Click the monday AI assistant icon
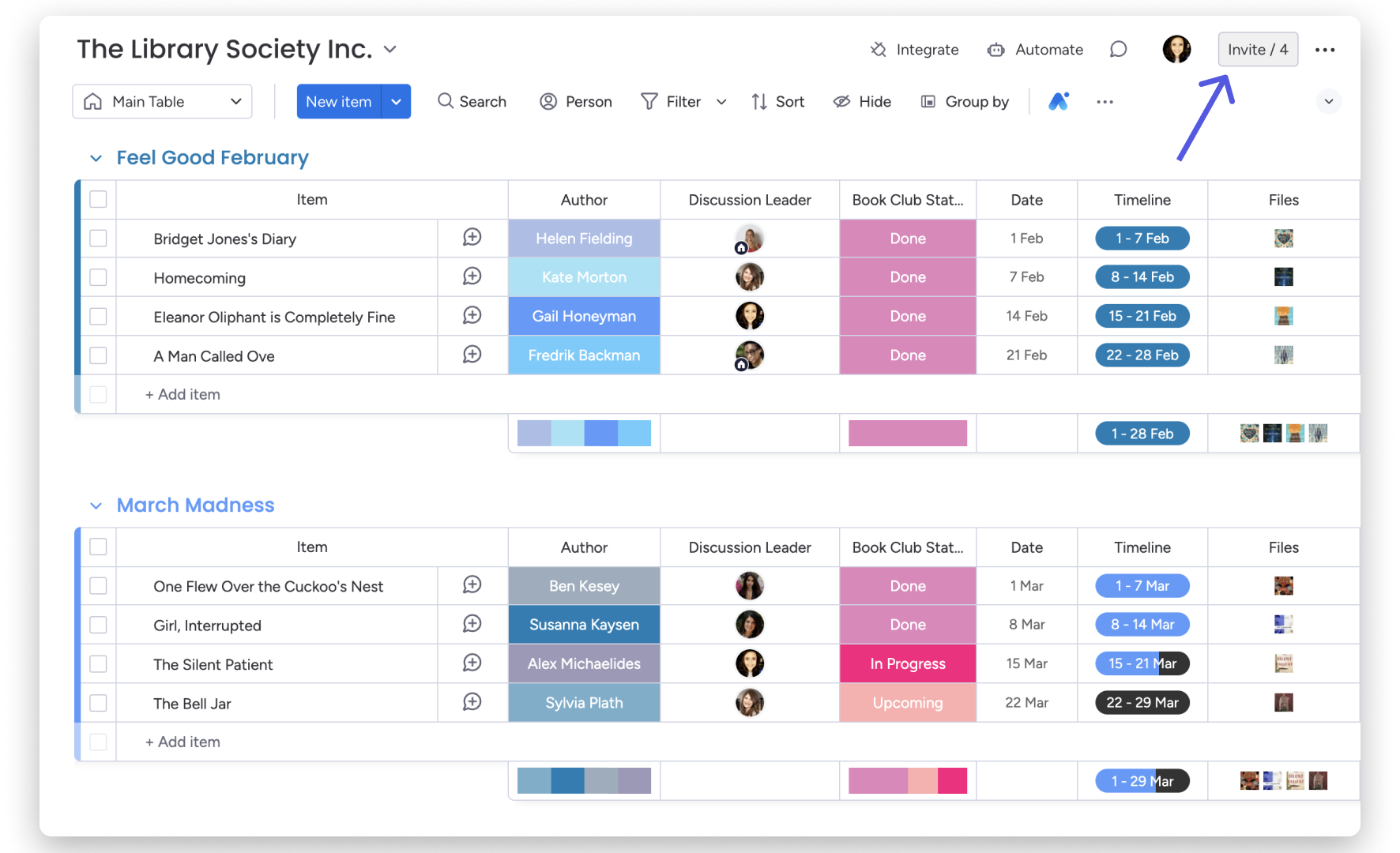The image size is (1400, 853). (1059, 101)
